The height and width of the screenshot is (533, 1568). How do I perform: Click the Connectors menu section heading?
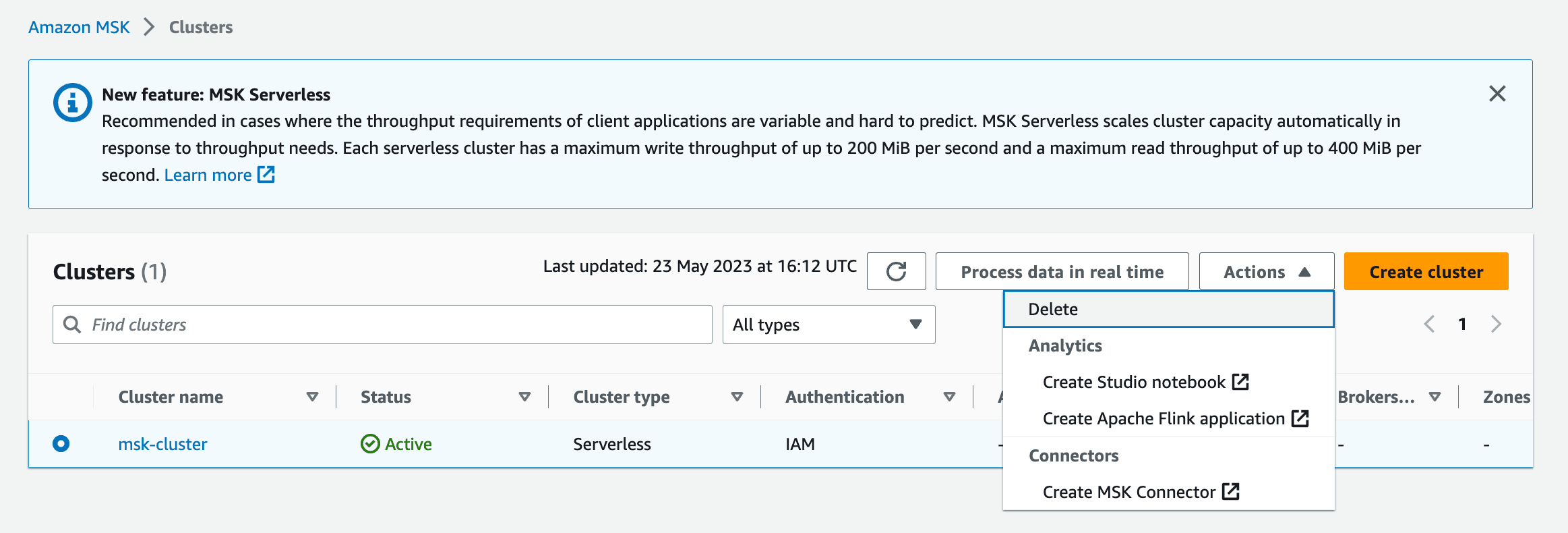(1073, 455)
